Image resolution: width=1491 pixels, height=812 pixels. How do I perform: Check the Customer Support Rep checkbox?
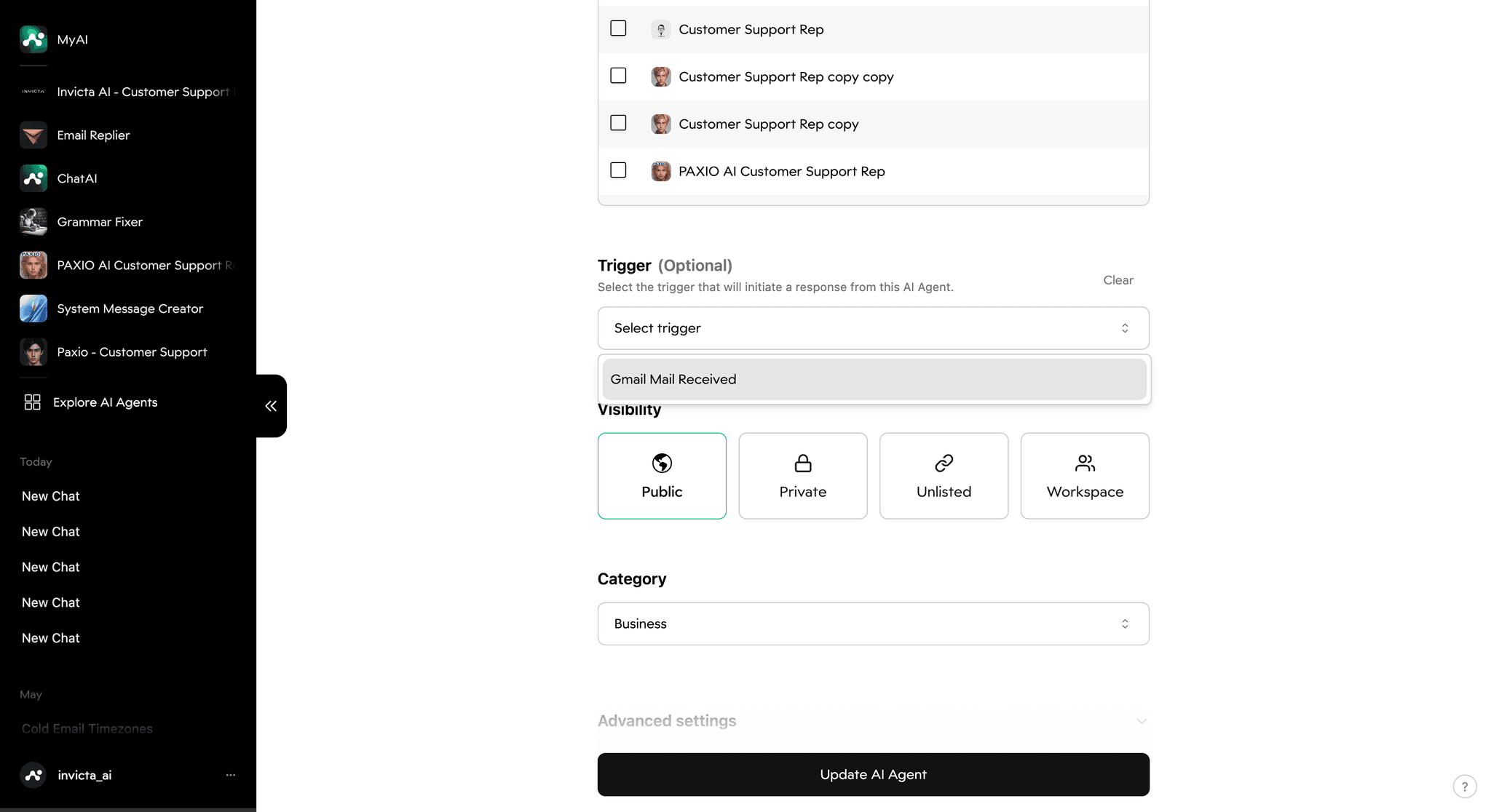618,28
